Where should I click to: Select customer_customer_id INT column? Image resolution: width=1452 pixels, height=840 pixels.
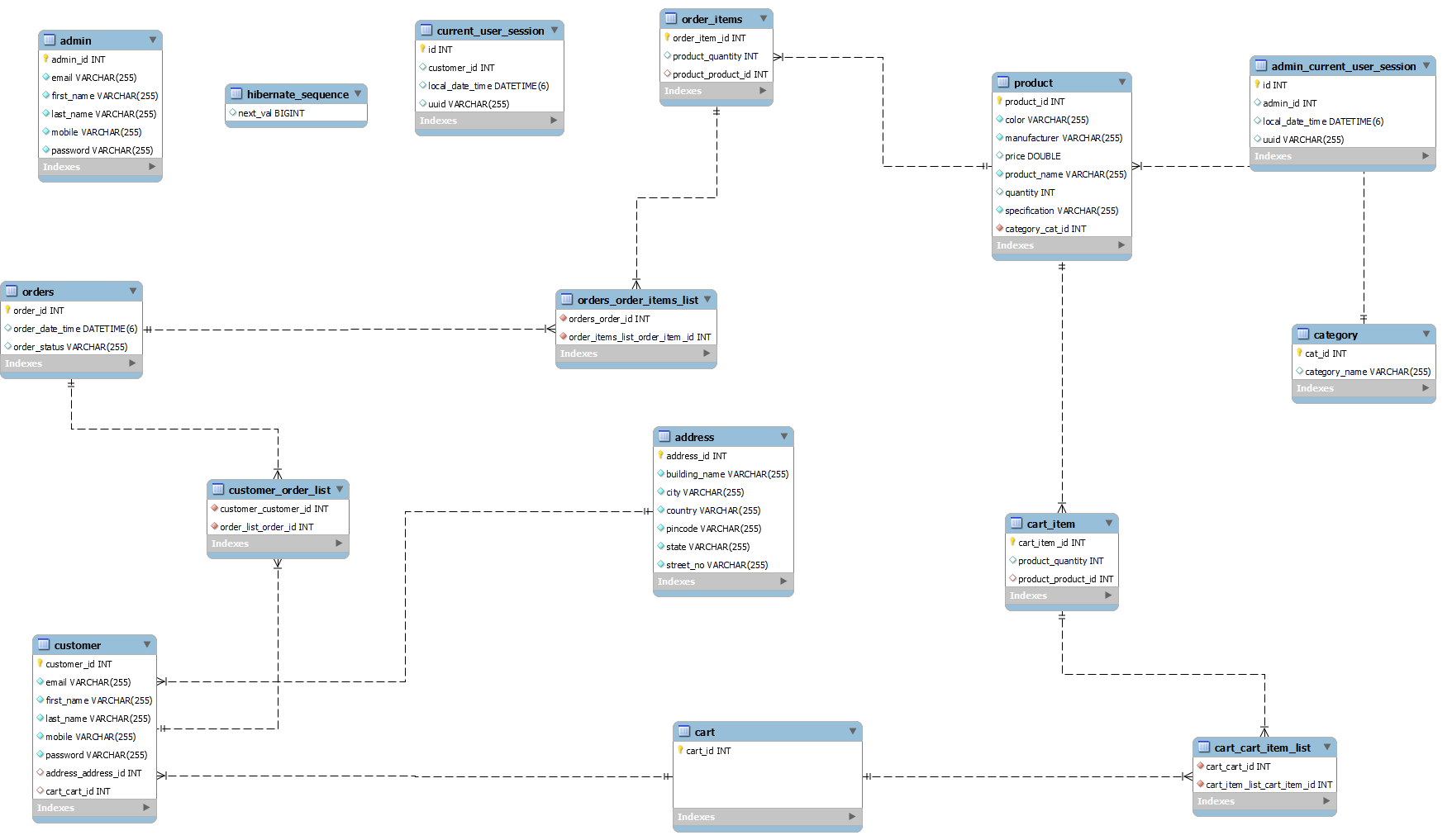(278, 509)
